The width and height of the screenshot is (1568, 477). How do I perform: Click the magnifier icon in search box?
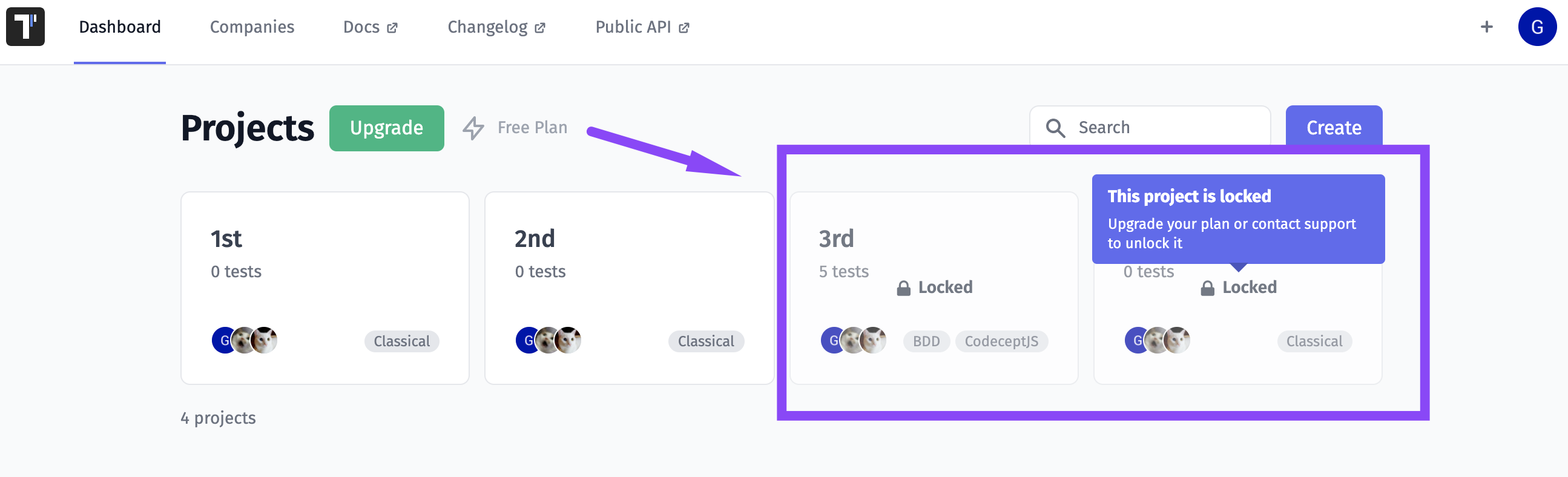(1055, 128)
